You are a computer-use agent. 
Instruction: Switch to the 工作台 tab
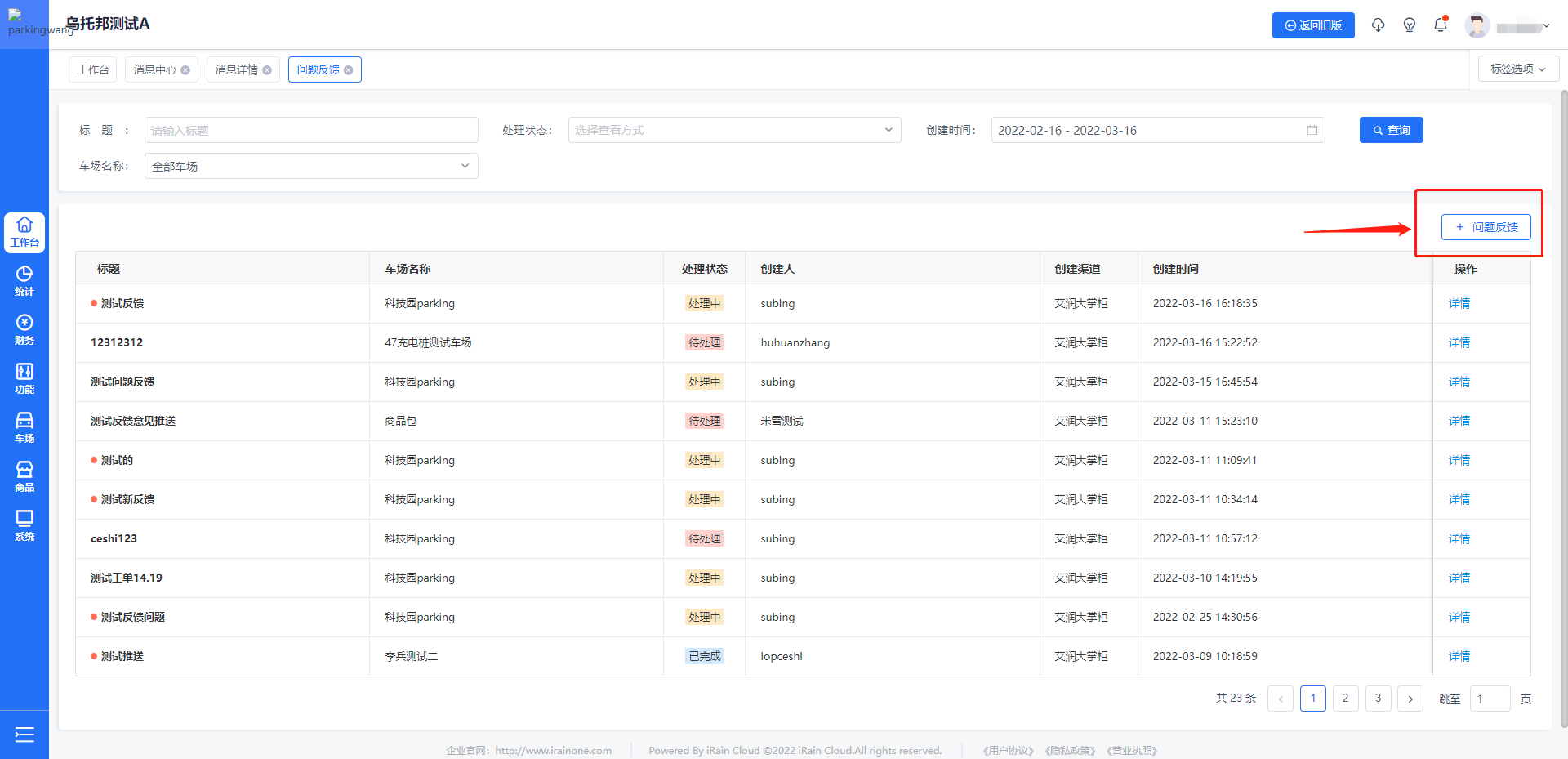93,69
